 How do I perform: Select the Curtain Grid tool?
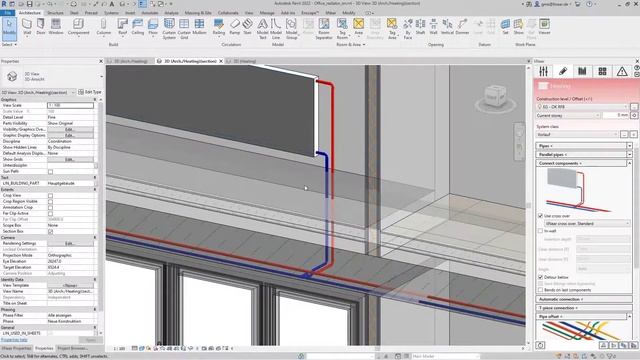[184, 29]
